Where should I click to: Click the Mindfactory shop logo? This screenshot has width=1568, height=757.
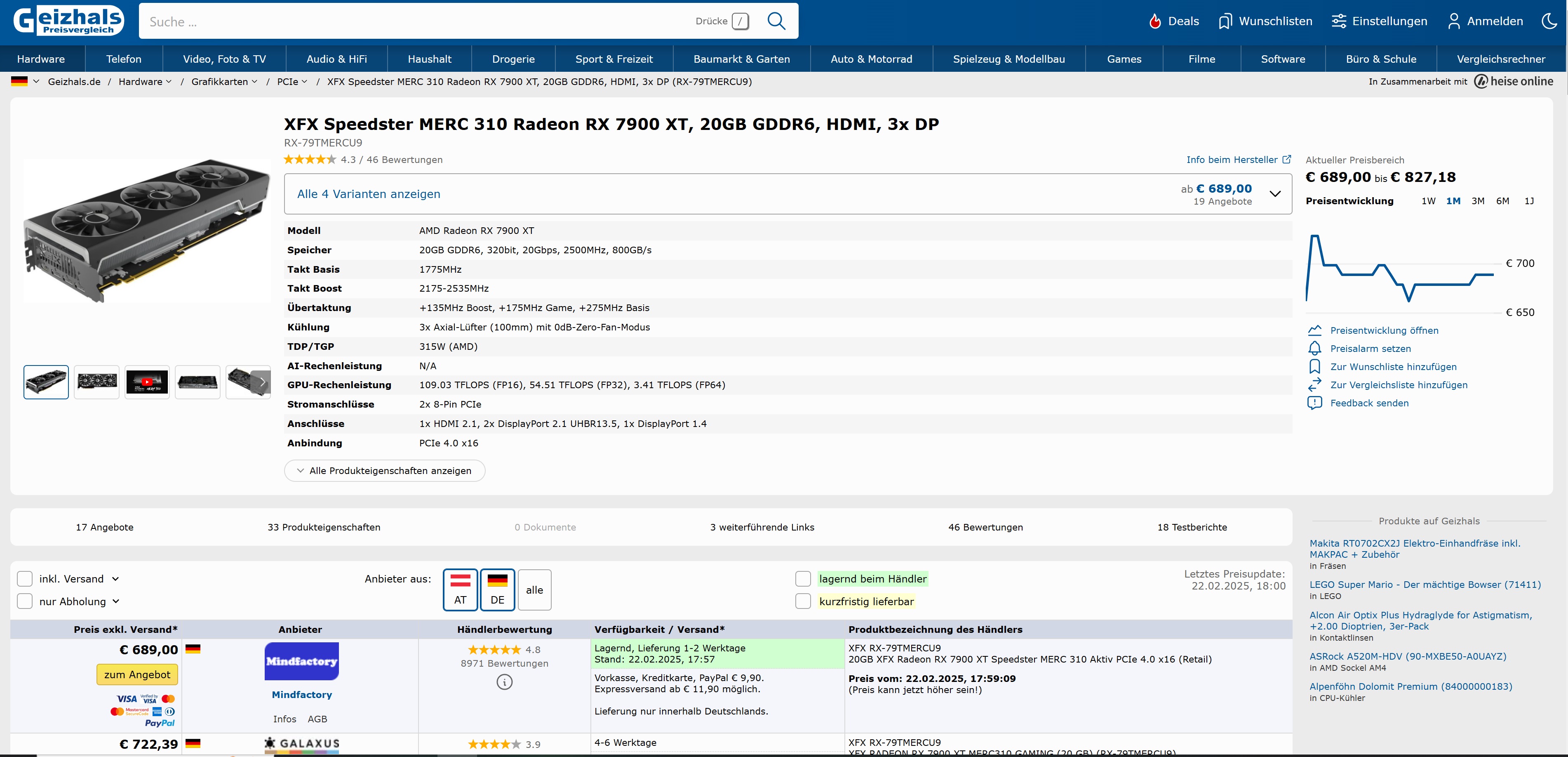pos(301,661)
